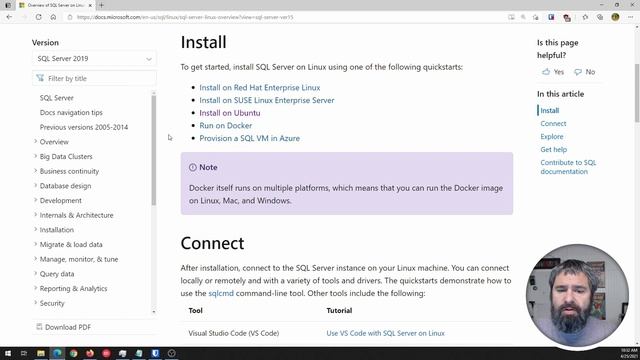This screenshot has height=360, width=640.
Task: Click the Visual Studio Code (VS Code) cell
Action: pyautogui.click(x=233, y=333)
